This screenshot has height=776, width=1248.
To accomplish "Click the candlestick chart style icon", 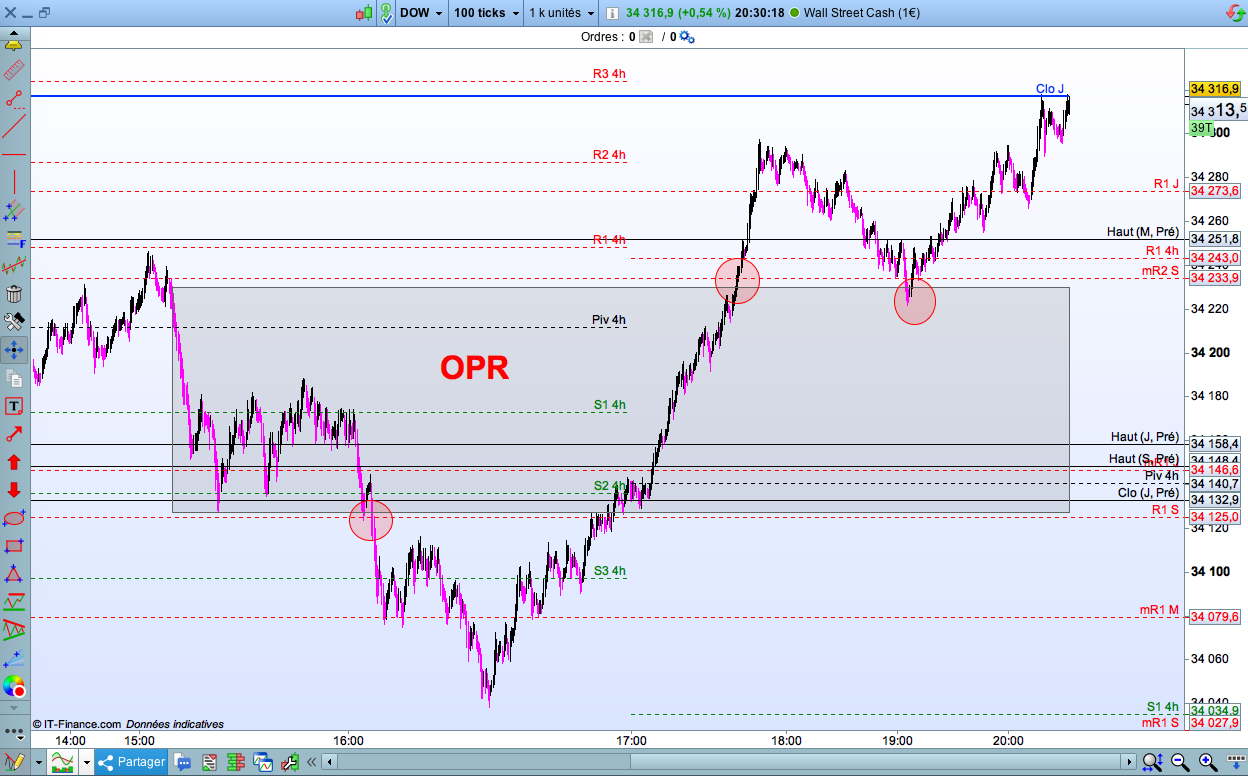I will point(363,13).
